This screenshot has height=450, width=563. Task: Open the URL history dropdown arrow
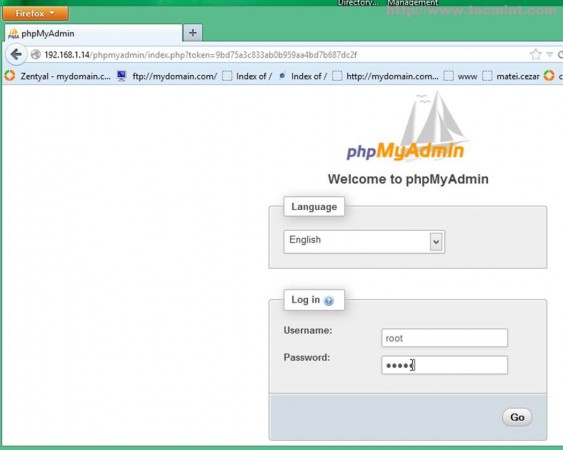click(549, 55)
